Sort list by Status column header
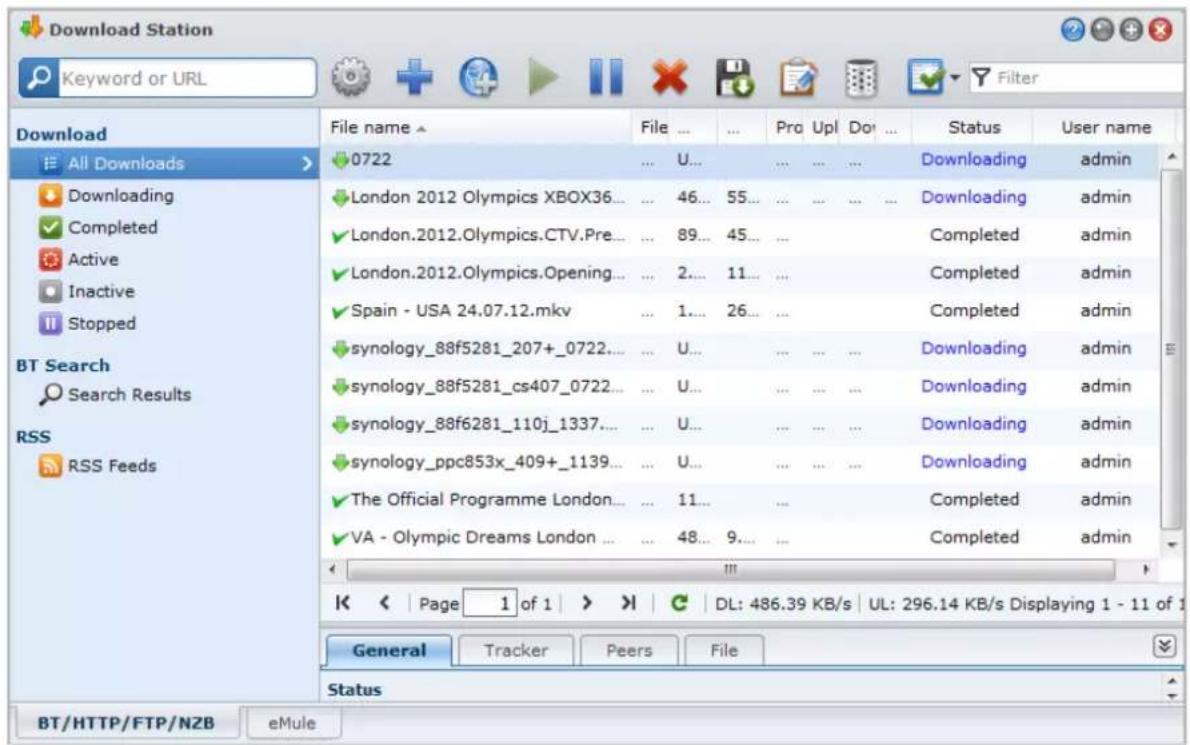The width and height of the screenshot is (1190, 745). pos(974,127)
